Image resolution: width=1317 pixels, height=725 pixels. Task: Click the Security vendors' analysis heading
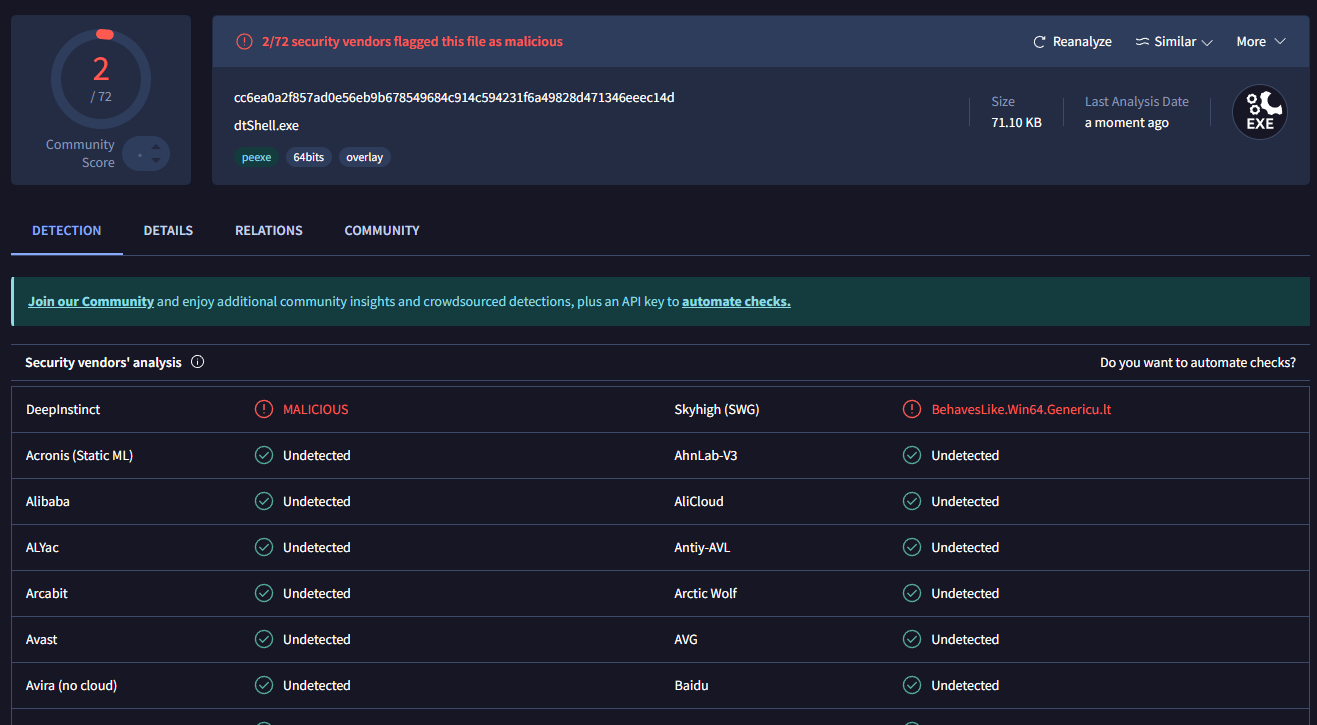103,363
